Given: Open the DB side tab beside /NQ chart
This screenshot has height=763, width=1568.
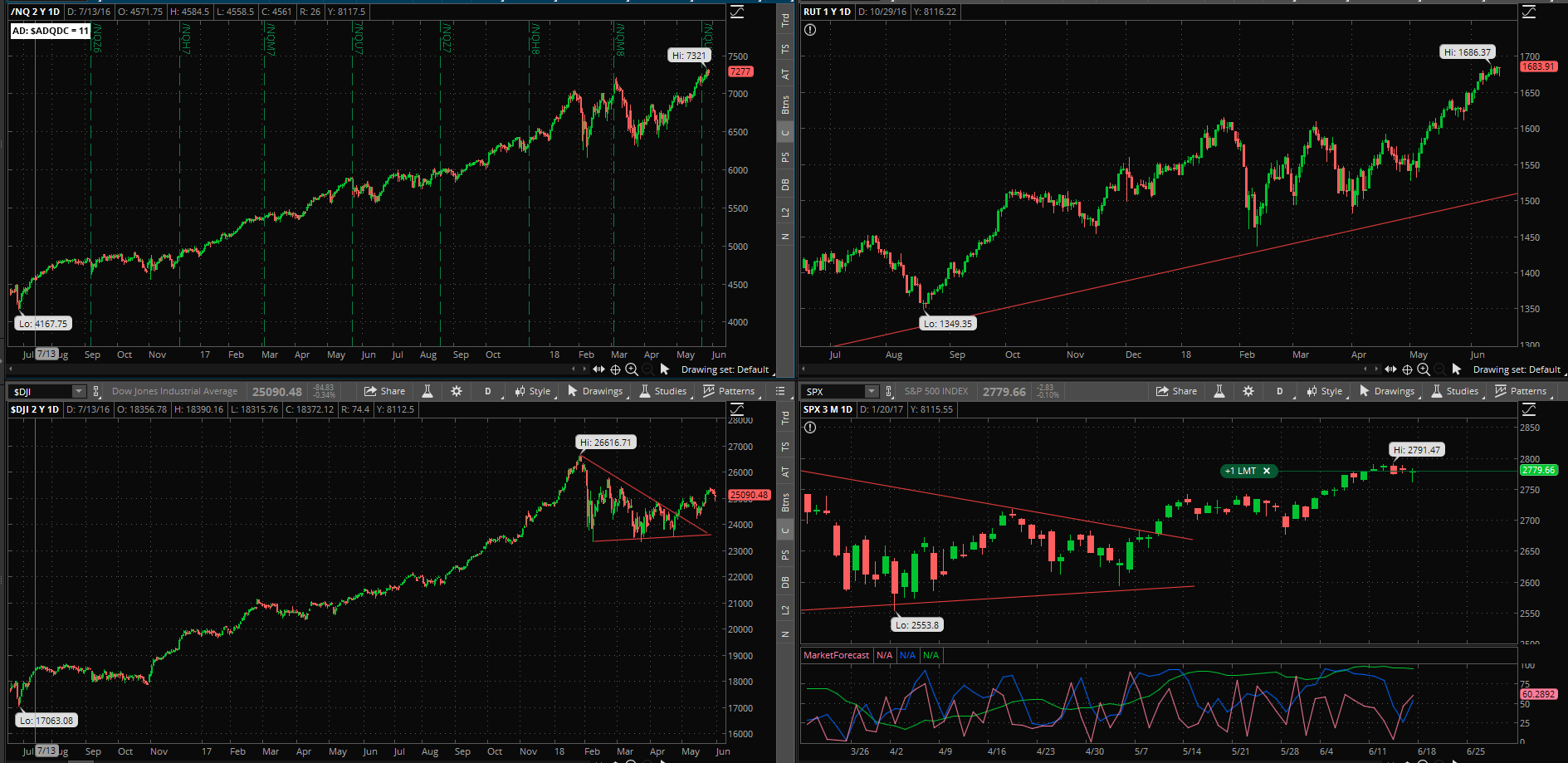Looking at the screenshot, I should pyautogui.click(x=785, y=184).
